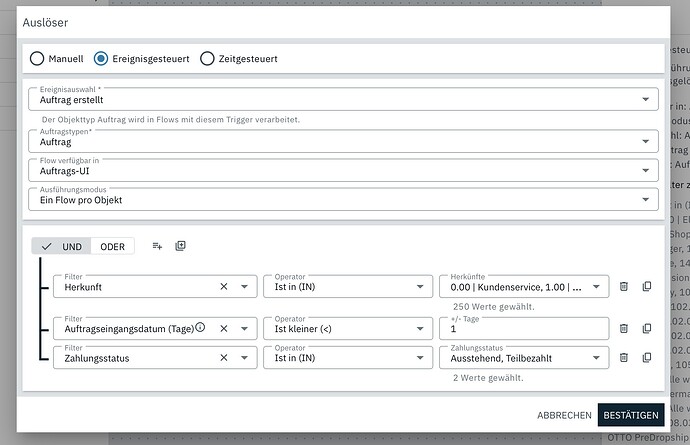The width and height of the screenshot is (690, 445).
Task: Delete the Auftragseingangsdatum filter row
Action: coord(624,328)
